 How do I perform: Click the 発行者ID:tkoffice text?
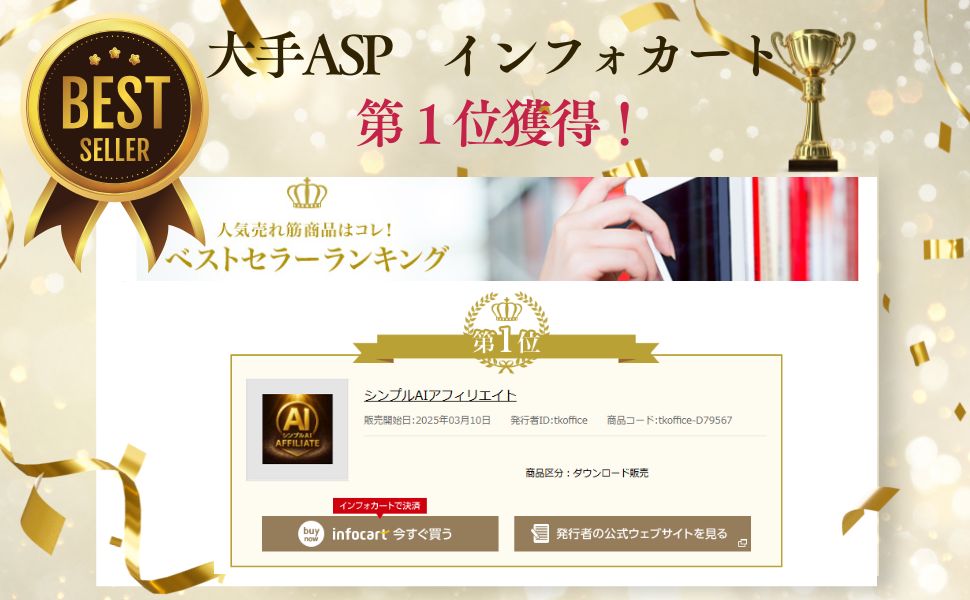click(549, 420)
